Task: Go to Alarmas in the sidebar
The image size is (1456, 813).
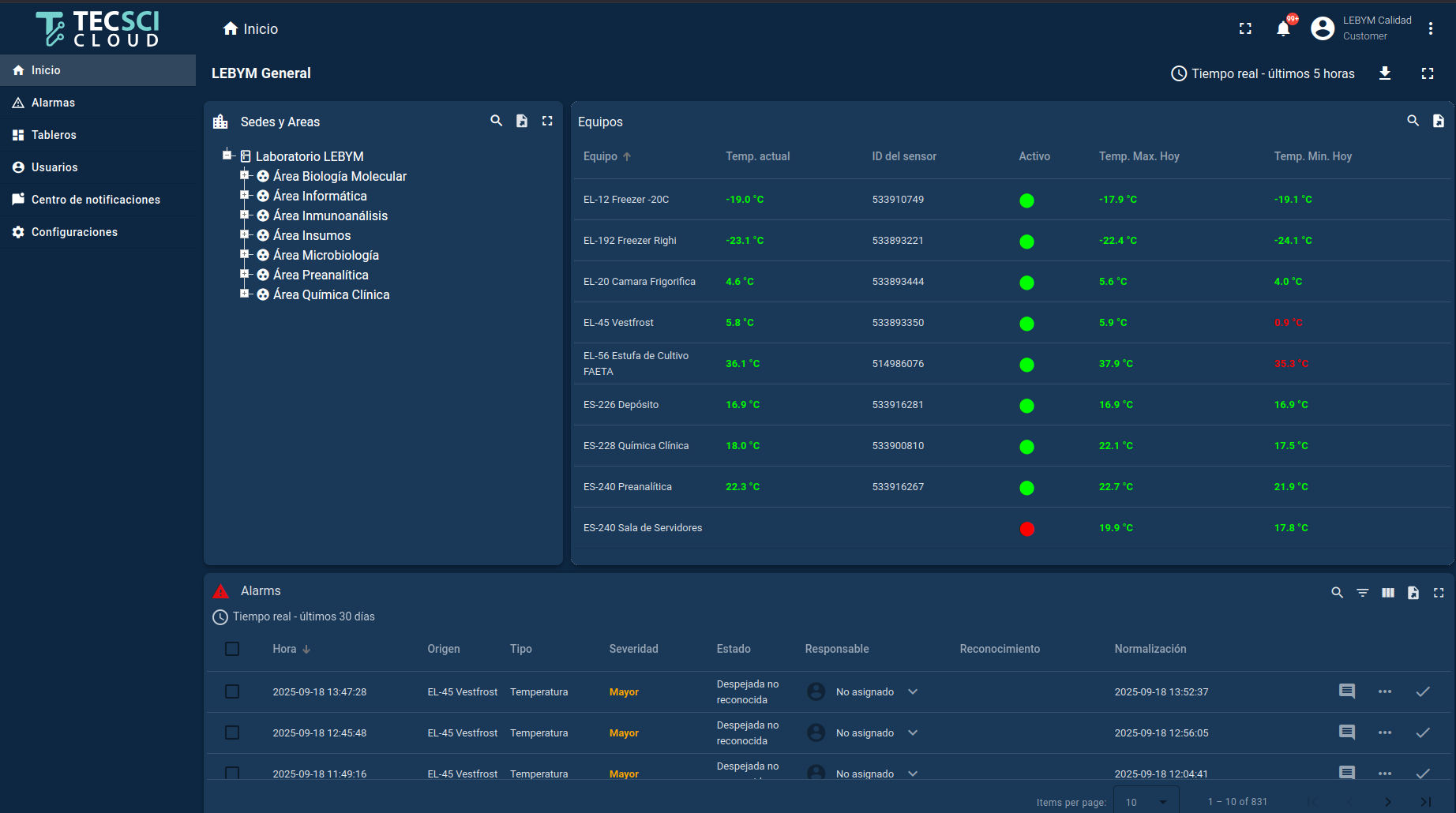Action: click(x=53, y=103)
